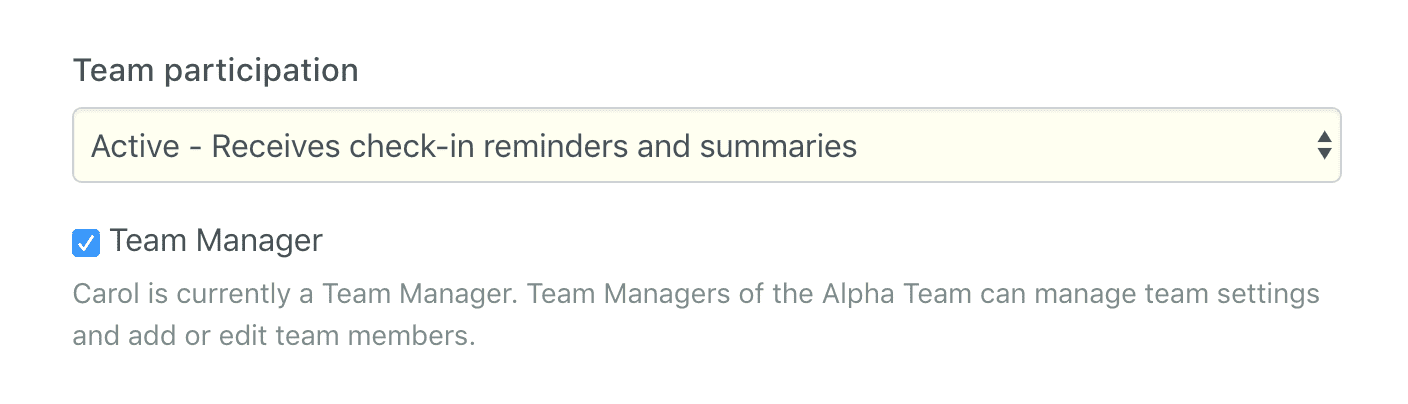The height and width of the screenshot is (404, 1408).
Task: Click the up-down arrows on the participation select
Action: coord(1323,146)
